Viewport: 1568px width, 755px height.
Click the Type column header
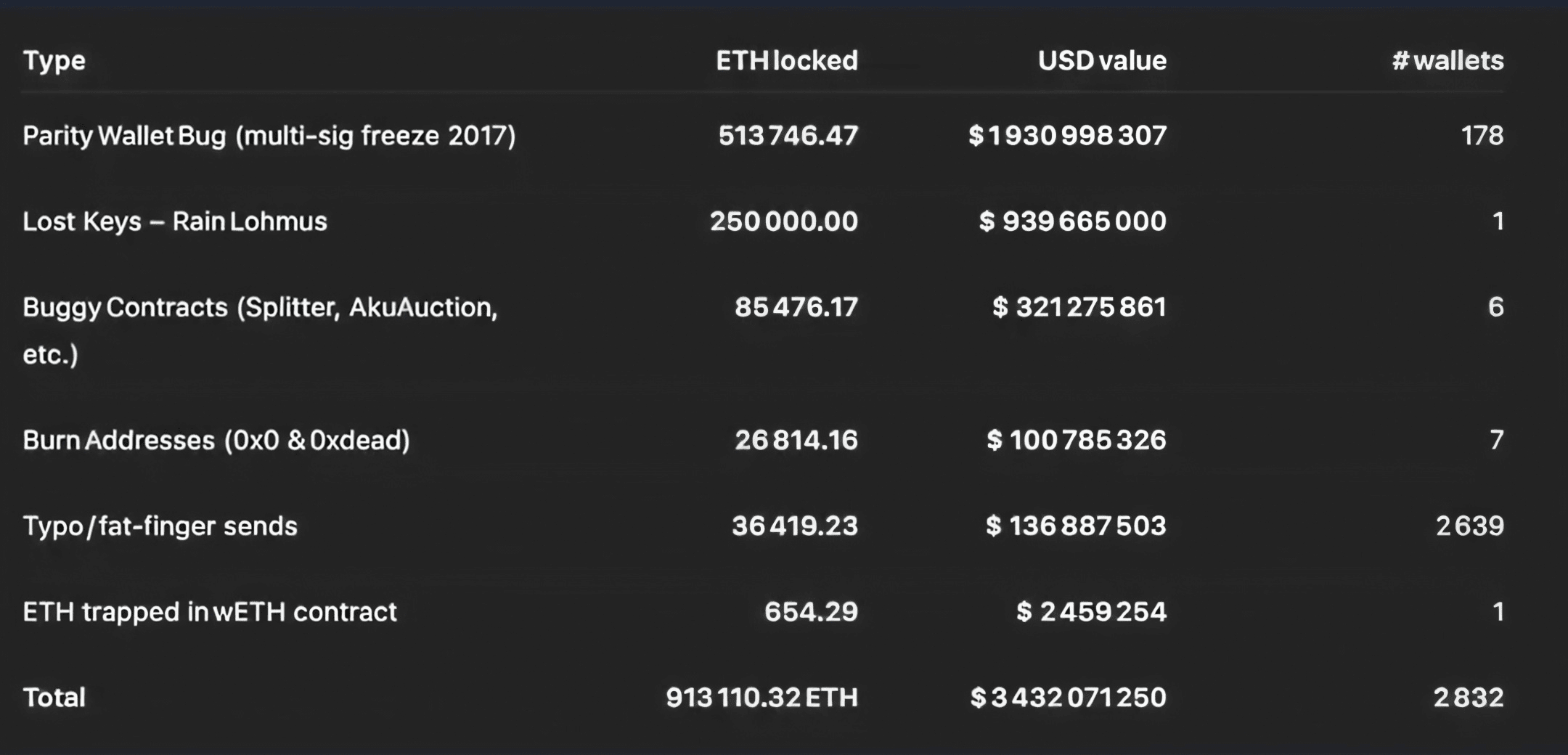click(54, 61)
